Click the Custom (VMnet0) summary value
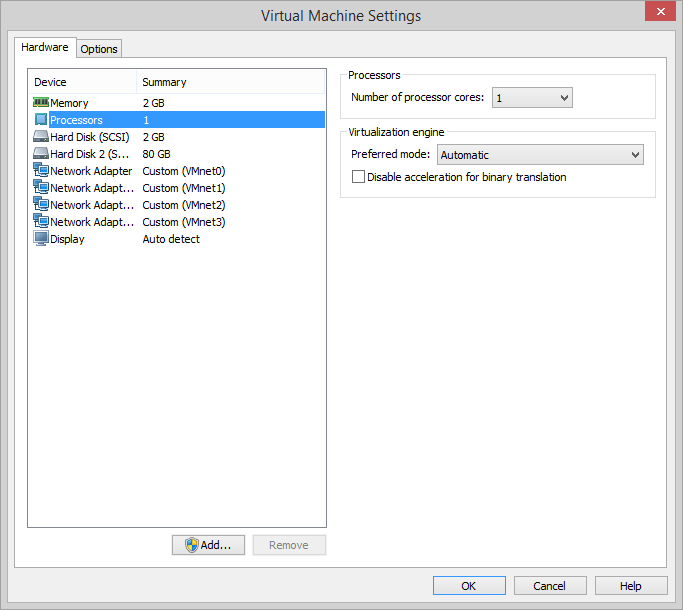 point(184,171)
